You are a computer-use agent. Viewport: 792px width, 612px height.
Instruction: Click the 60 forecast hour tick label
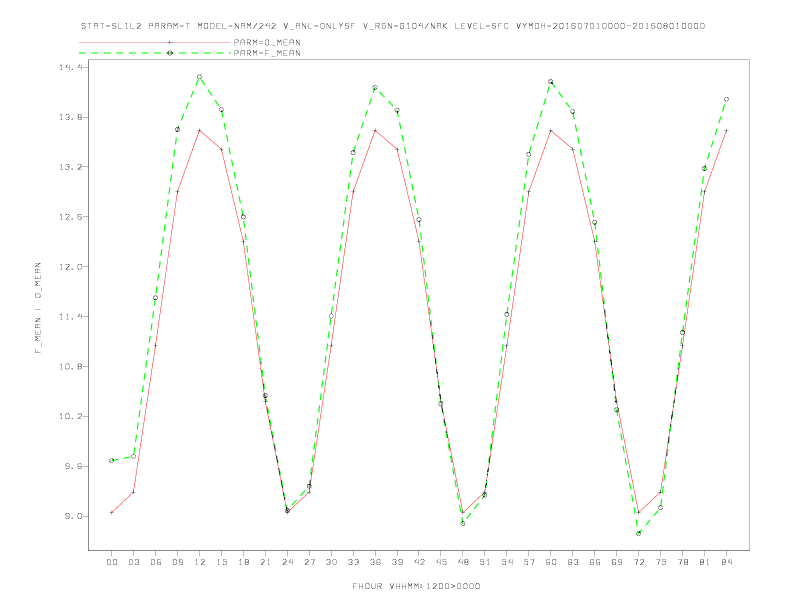551,562
